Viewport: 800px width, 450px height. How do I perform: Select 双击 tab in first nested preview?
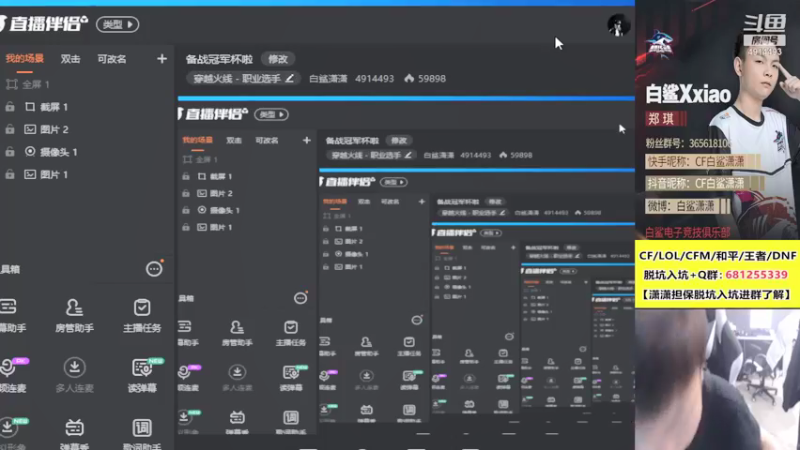pyautogui.click(x=234, y=140)
